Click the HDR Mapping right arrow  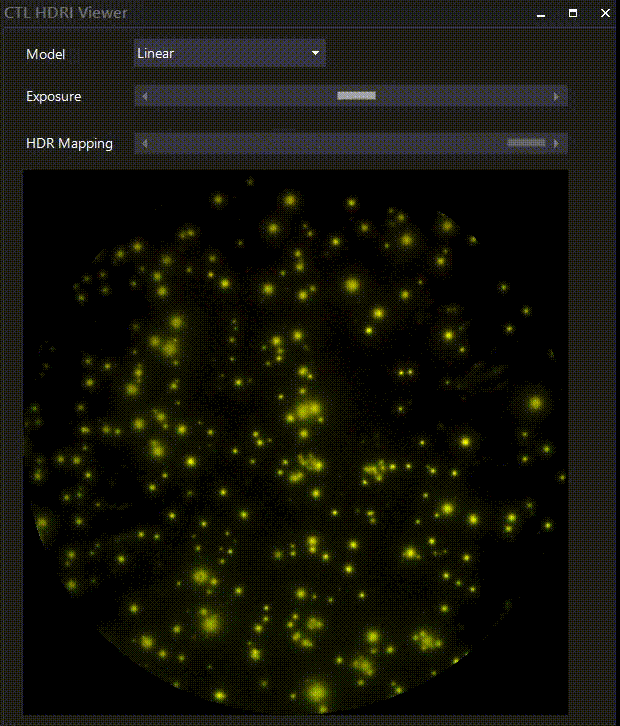tap(556, 144)
